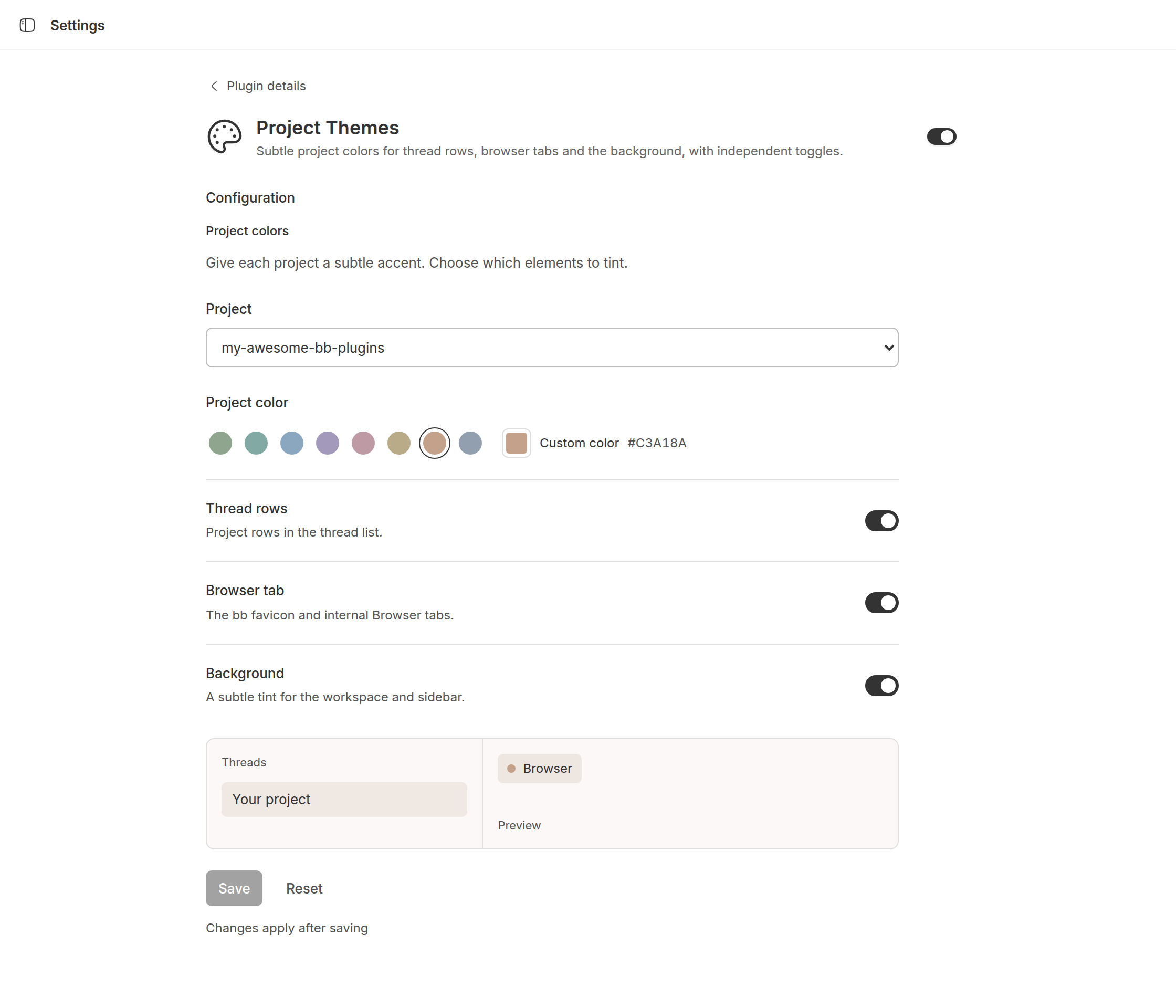Click the Your project preview row
1176x1008 pixels.
(x=344, y=799)
